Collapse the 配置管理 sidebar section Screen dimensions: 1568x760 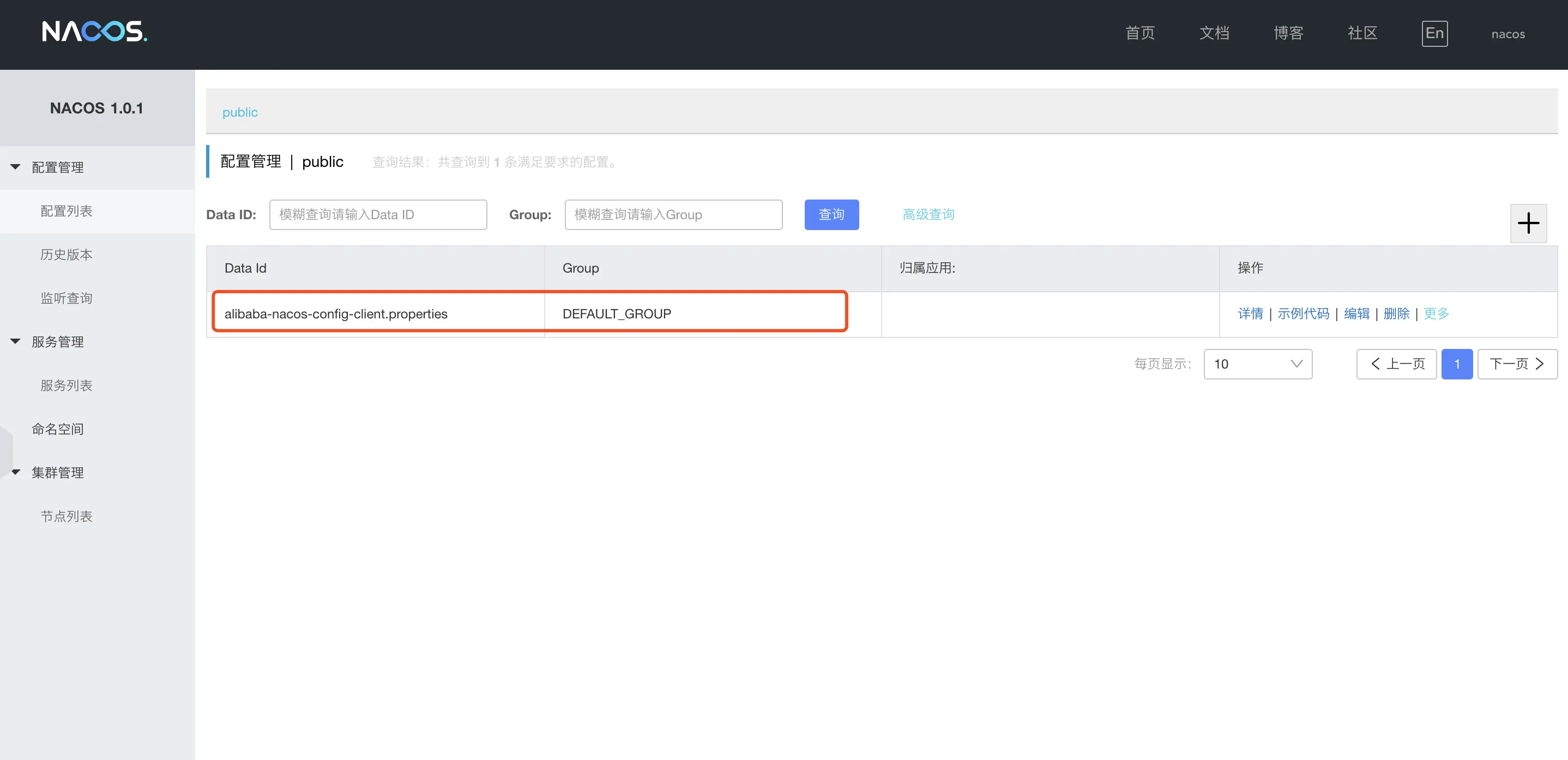pyautogui.click(x=16, y=167)
